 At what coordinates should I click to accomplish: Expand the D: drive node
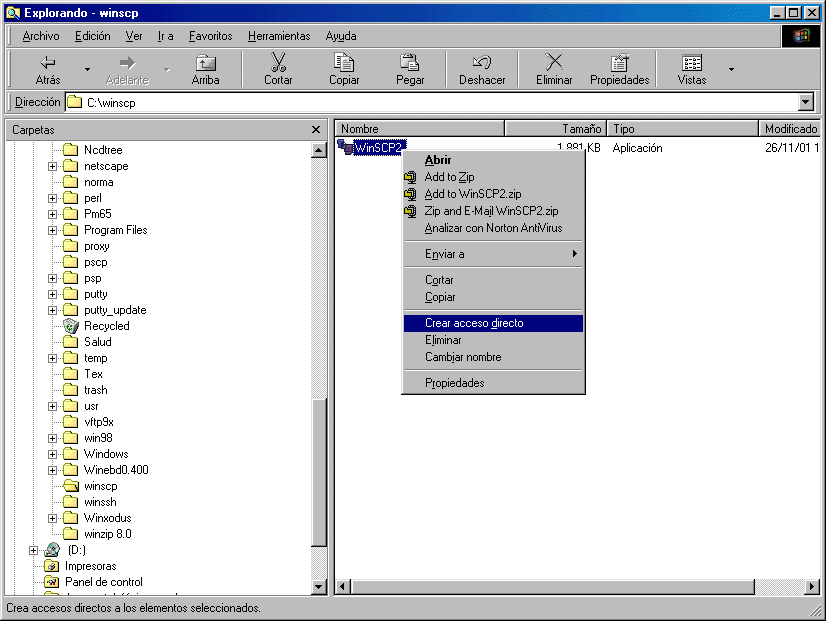tap(33, 550)
